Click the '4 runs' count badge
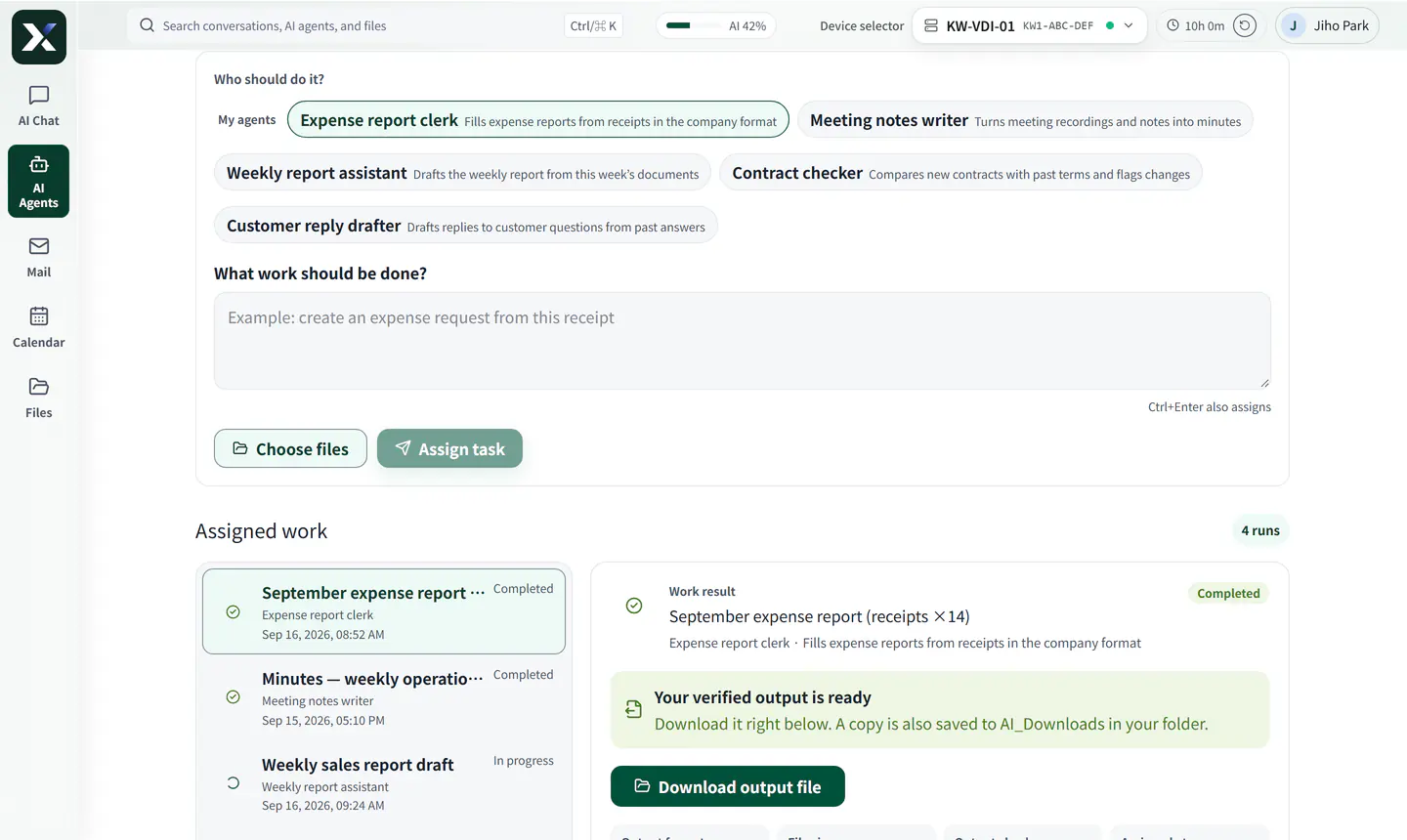Image resolution: width=1407 pixels, height=840 pixels. coord(1260,530)
